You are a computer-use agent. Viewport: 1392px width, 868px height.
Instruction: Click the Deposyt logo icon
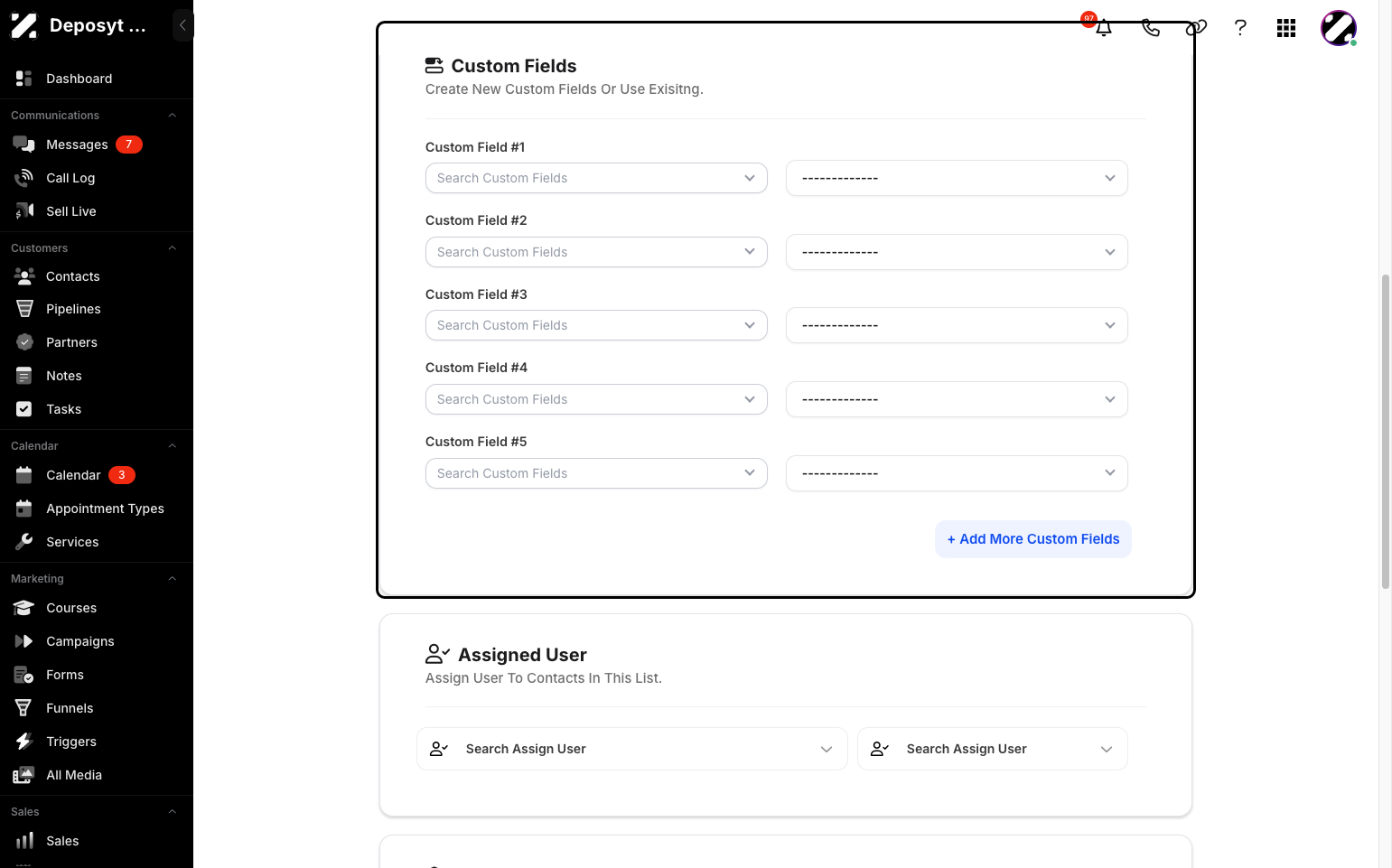(24, 26)
